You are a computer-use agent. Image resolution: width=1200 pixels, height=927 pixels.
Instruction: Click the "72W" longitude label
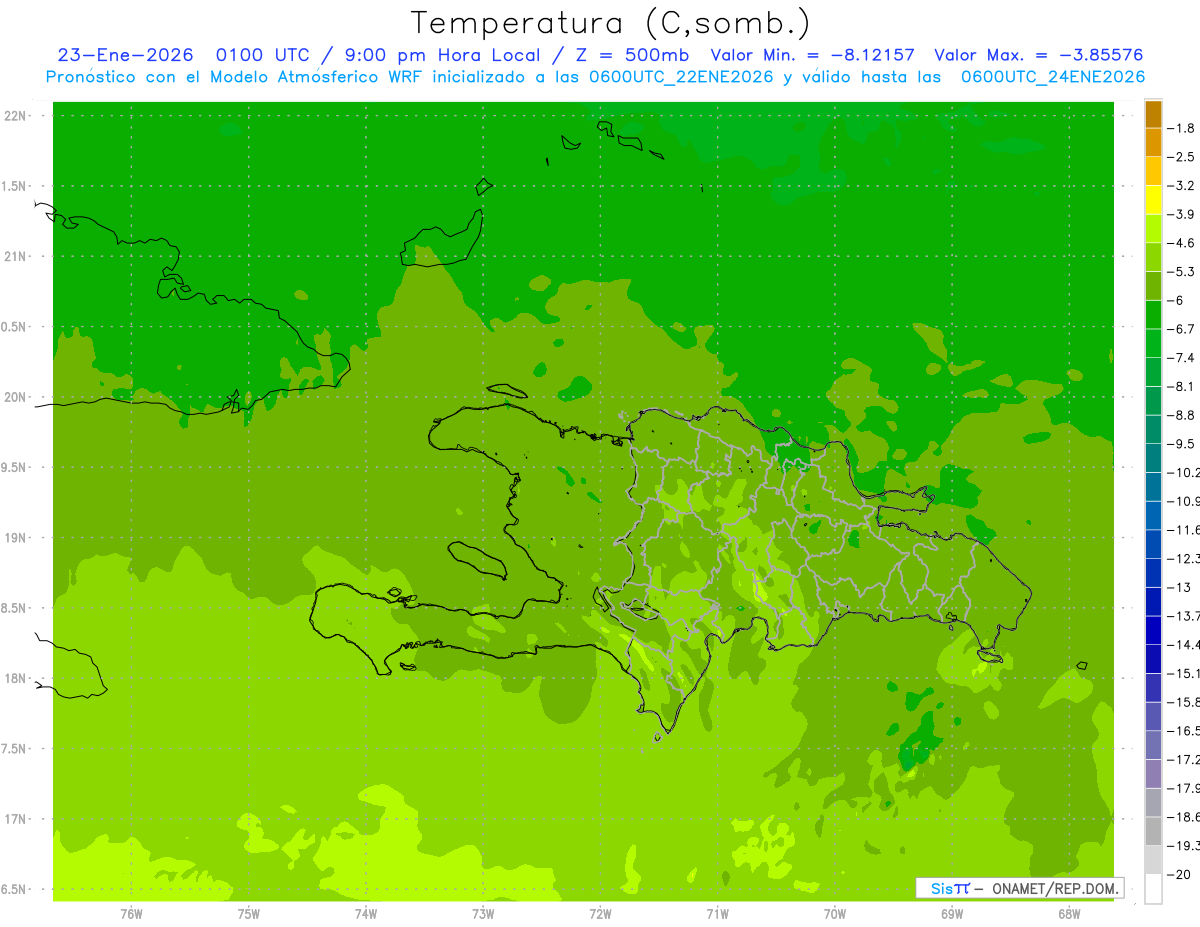(600, 914)
